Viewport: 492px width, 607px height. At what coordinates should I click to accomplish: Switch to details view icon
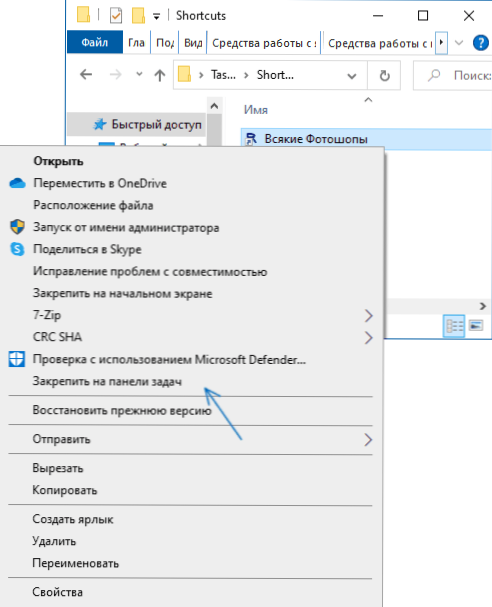coord(454,326)
